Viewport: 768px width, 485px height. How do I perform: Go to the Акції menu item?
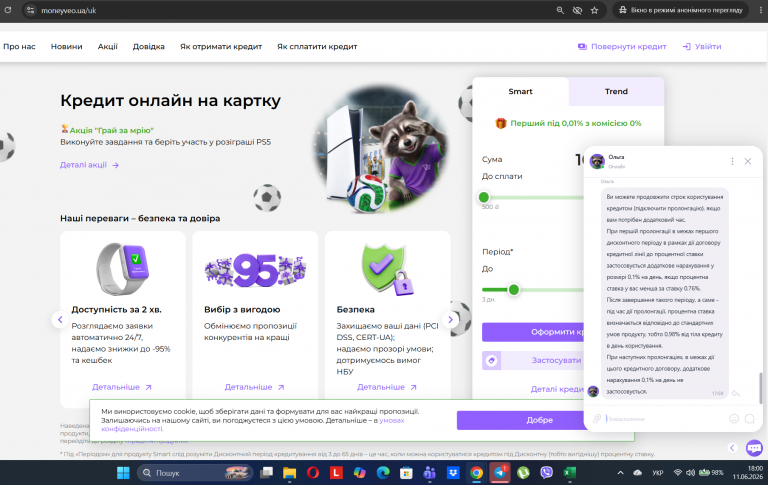[x=108, y=47]
